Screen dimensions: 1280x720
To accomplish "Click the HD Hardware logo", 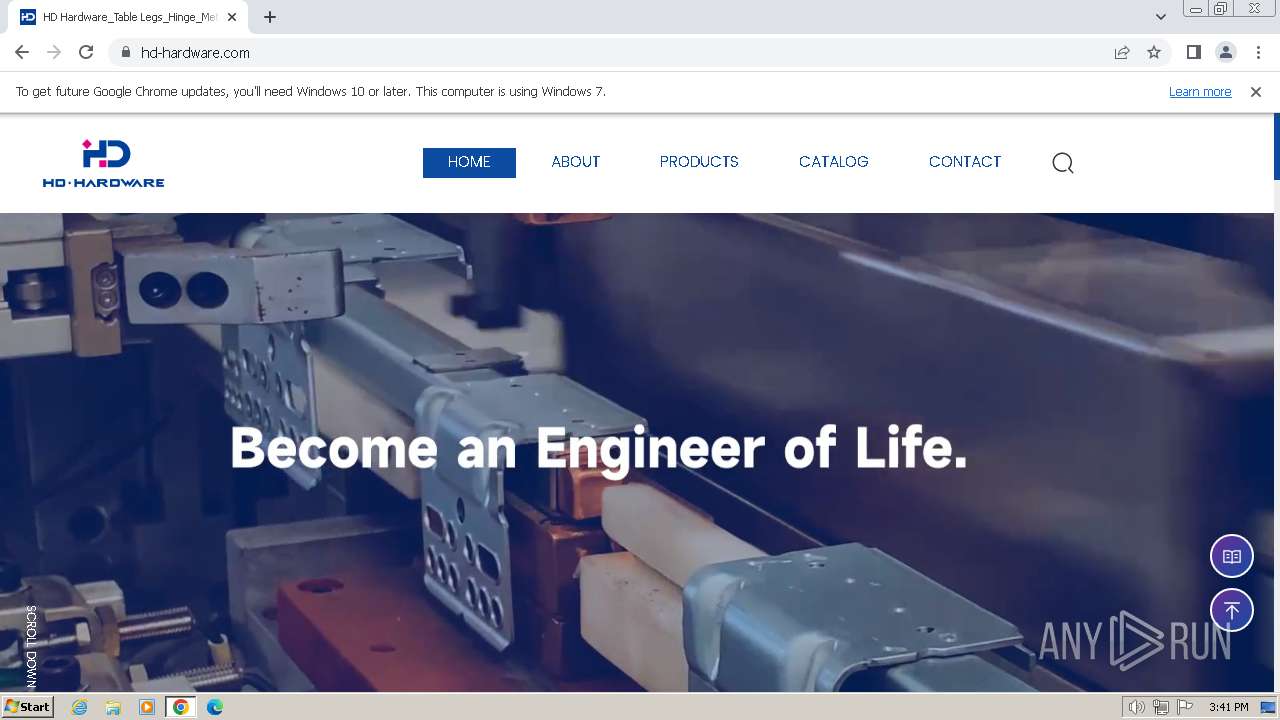I will click(x=104, y=163).
